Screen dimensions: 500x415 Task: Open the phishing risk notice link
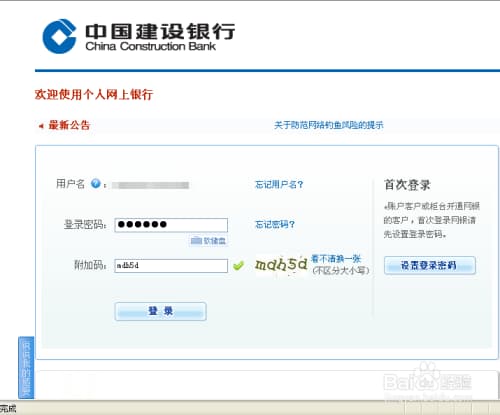(329, 125)
